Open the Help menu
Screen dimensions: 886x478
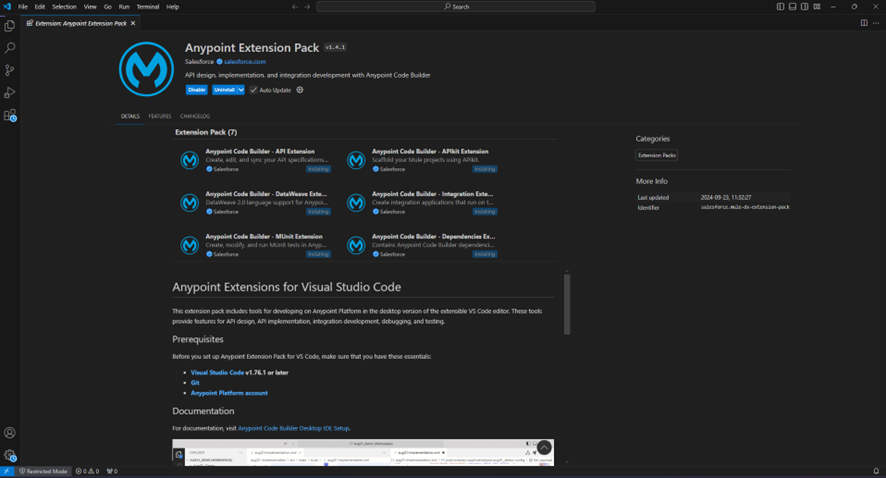click(x=172, y=7)
